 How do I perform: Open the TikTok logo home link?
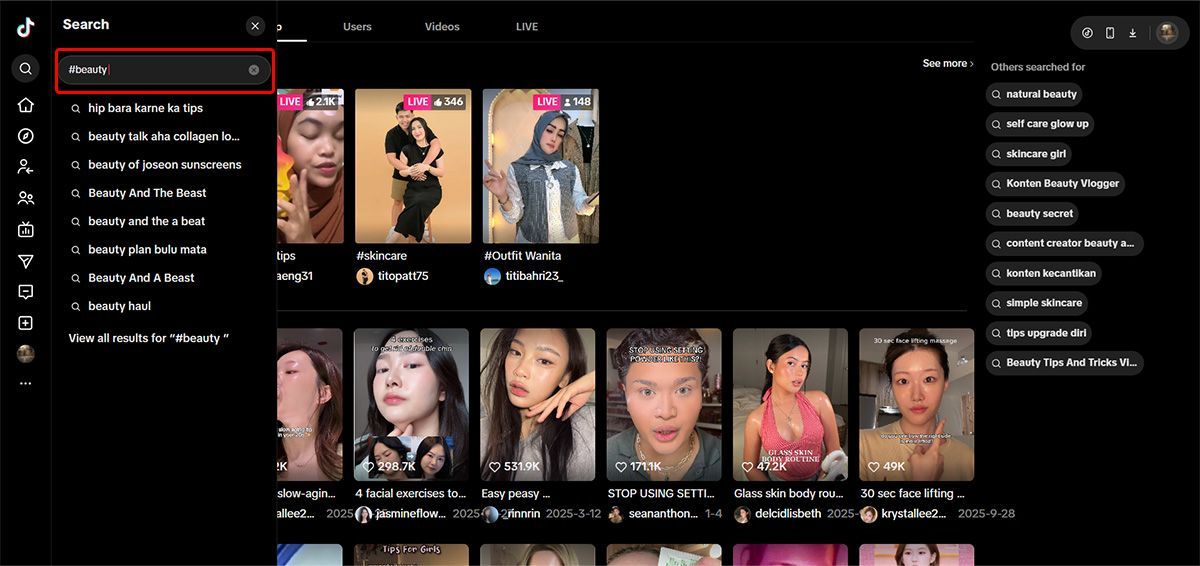pyautogui.click(x=26, y=28)
